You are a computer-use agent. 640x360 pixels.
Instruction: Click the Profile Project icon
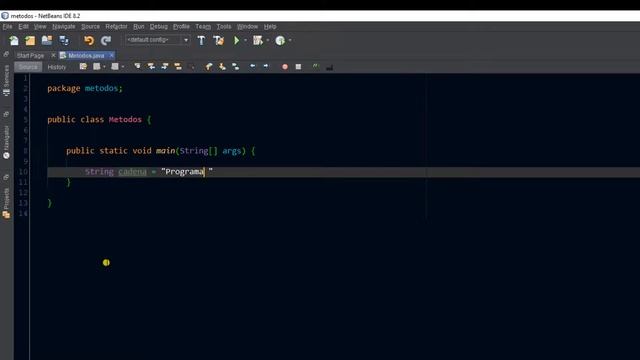[280, 40]
